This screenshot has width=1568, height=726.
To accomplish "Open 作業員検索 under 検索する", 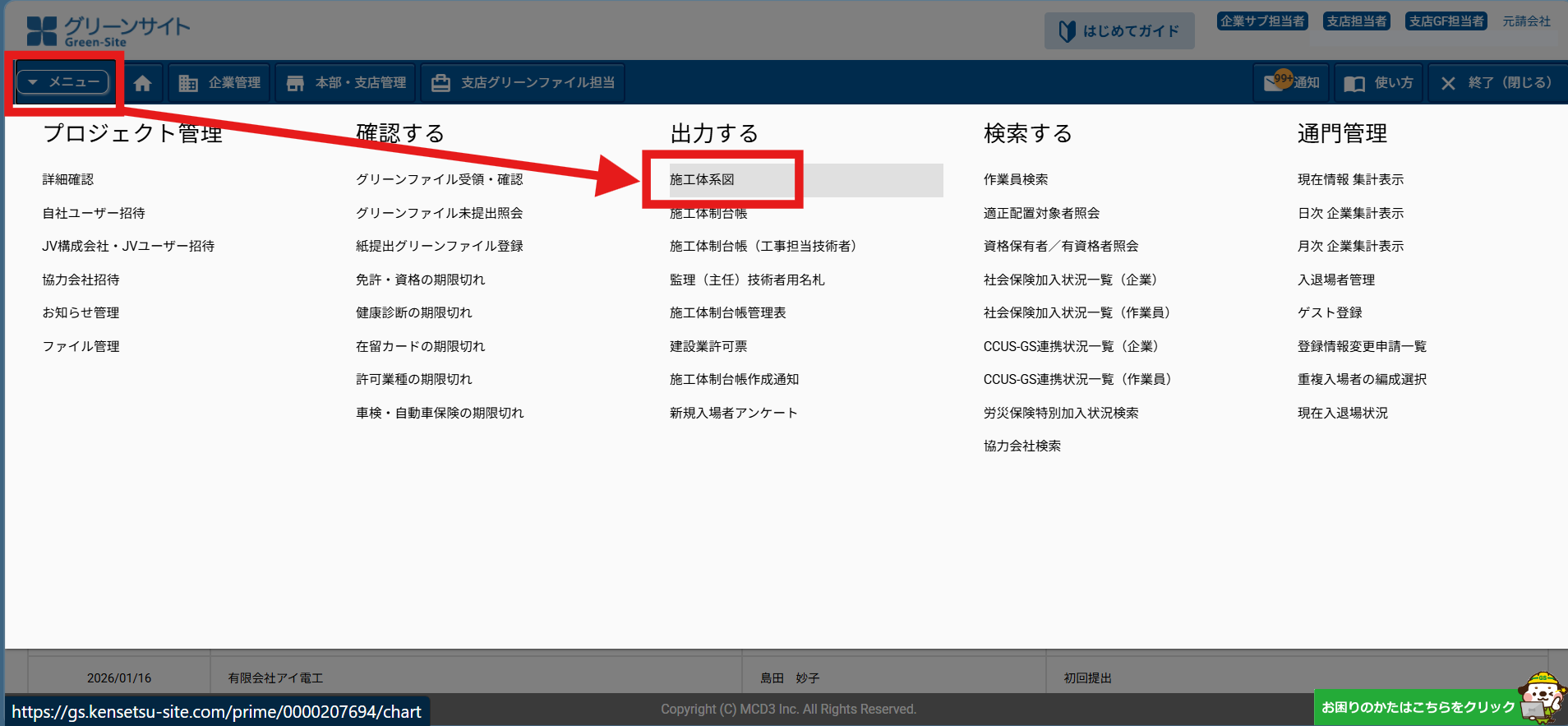I will 1016,179.
